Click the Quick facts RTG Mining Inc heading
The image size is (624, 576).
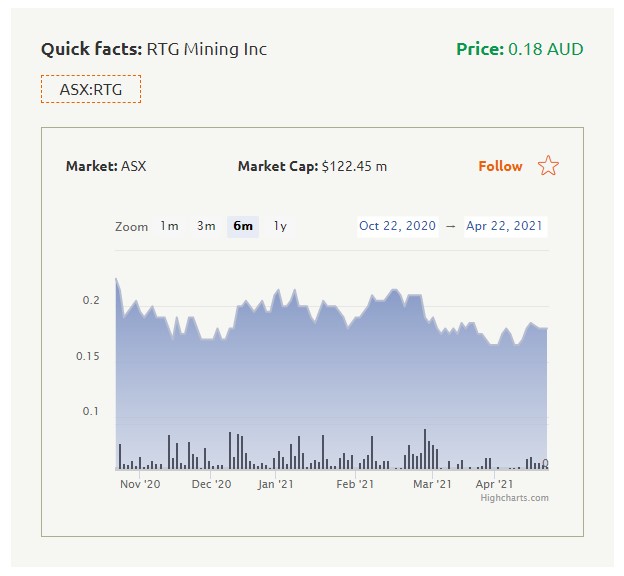(x=154, y=49)
